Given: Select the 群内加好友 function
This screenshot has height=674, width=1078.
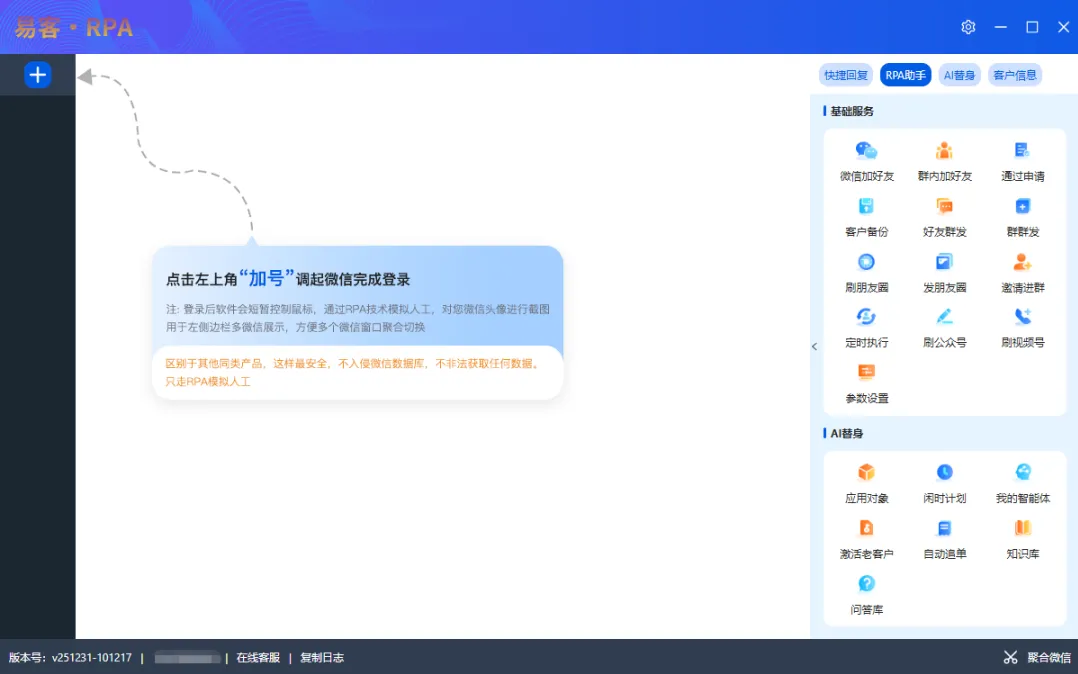Looking at the screenshot, I should click(x=943, y=160).
